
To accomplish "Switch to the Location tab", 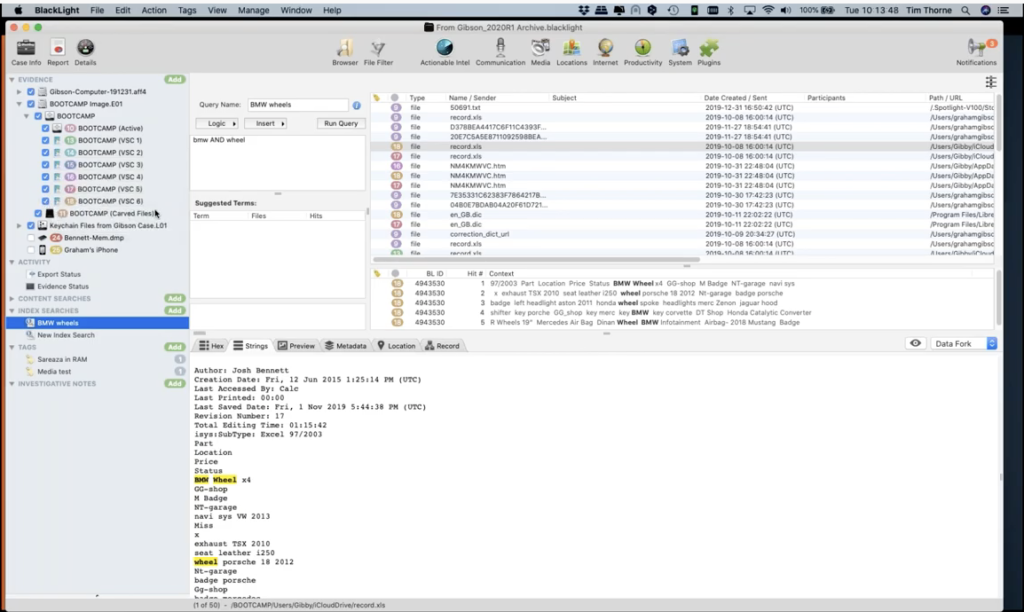I will [x=396, y=346].
